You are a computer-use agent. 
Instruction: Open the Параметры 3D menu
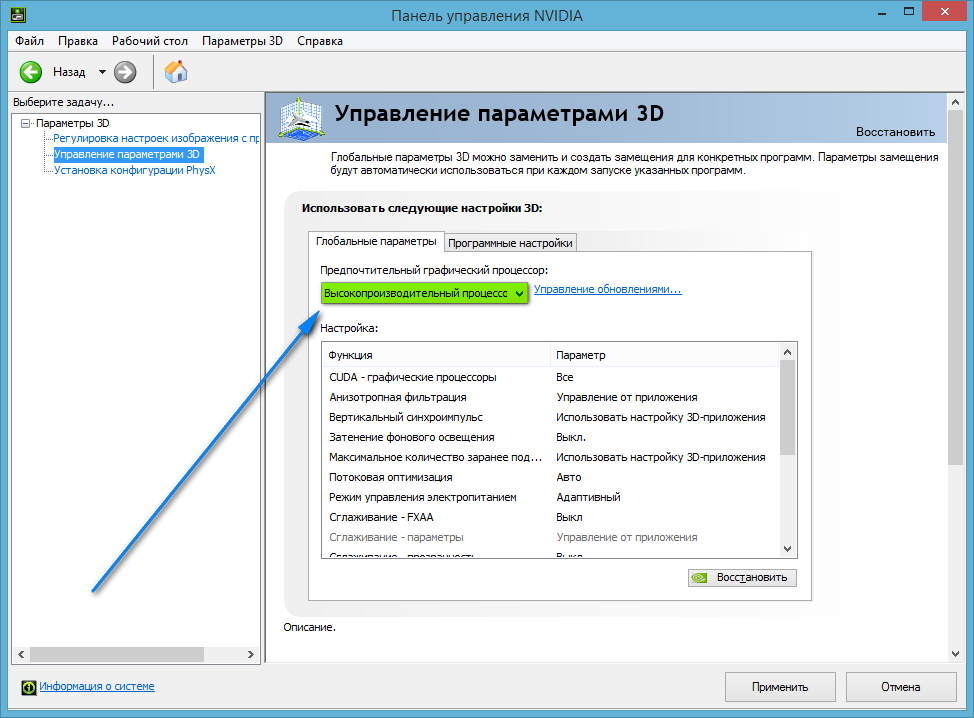242,41
